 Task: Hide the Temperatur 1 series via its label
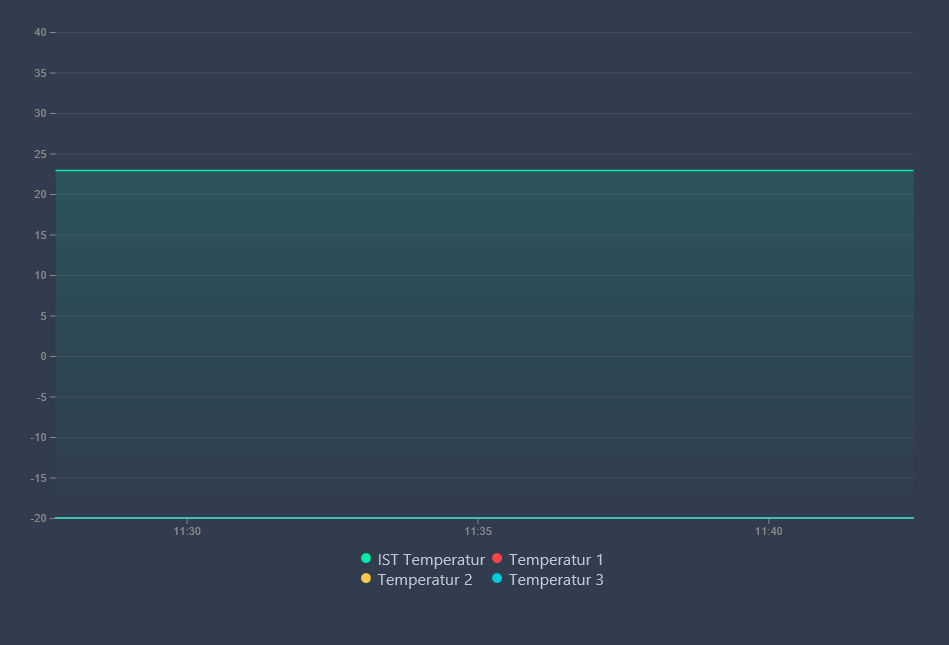556,560
